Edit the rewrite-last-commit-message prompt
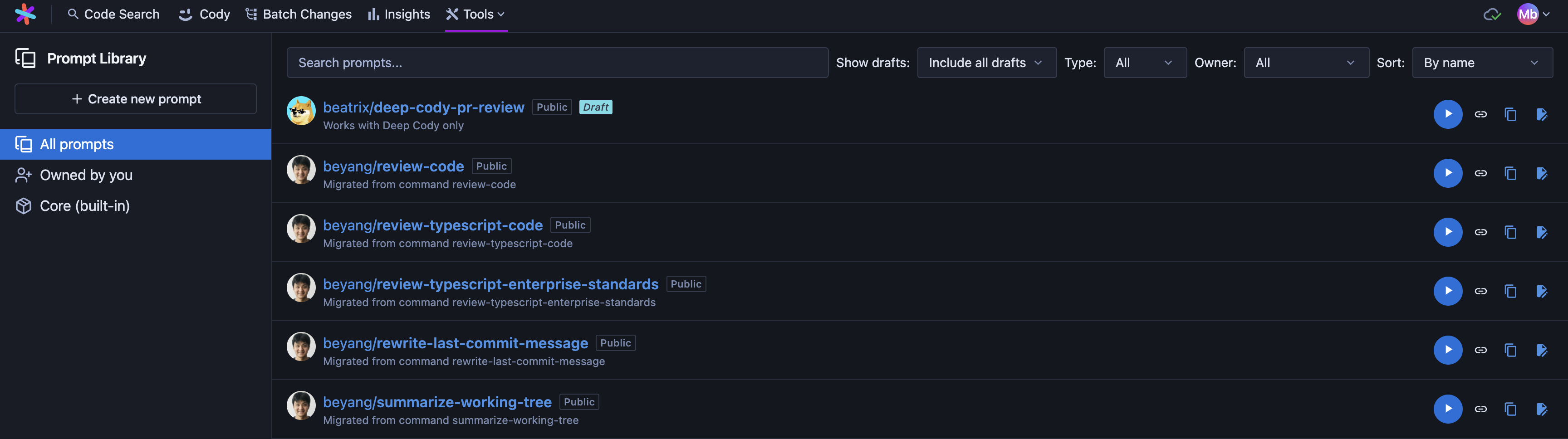Screen dimensions: 1568x439 tap(1543, 350)
